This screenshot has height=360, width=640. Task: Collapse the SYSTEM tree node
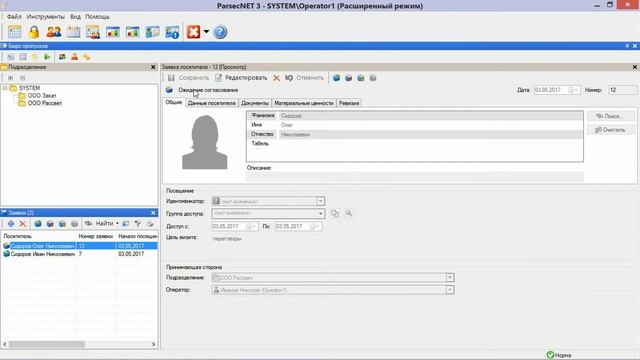(4, 88)
